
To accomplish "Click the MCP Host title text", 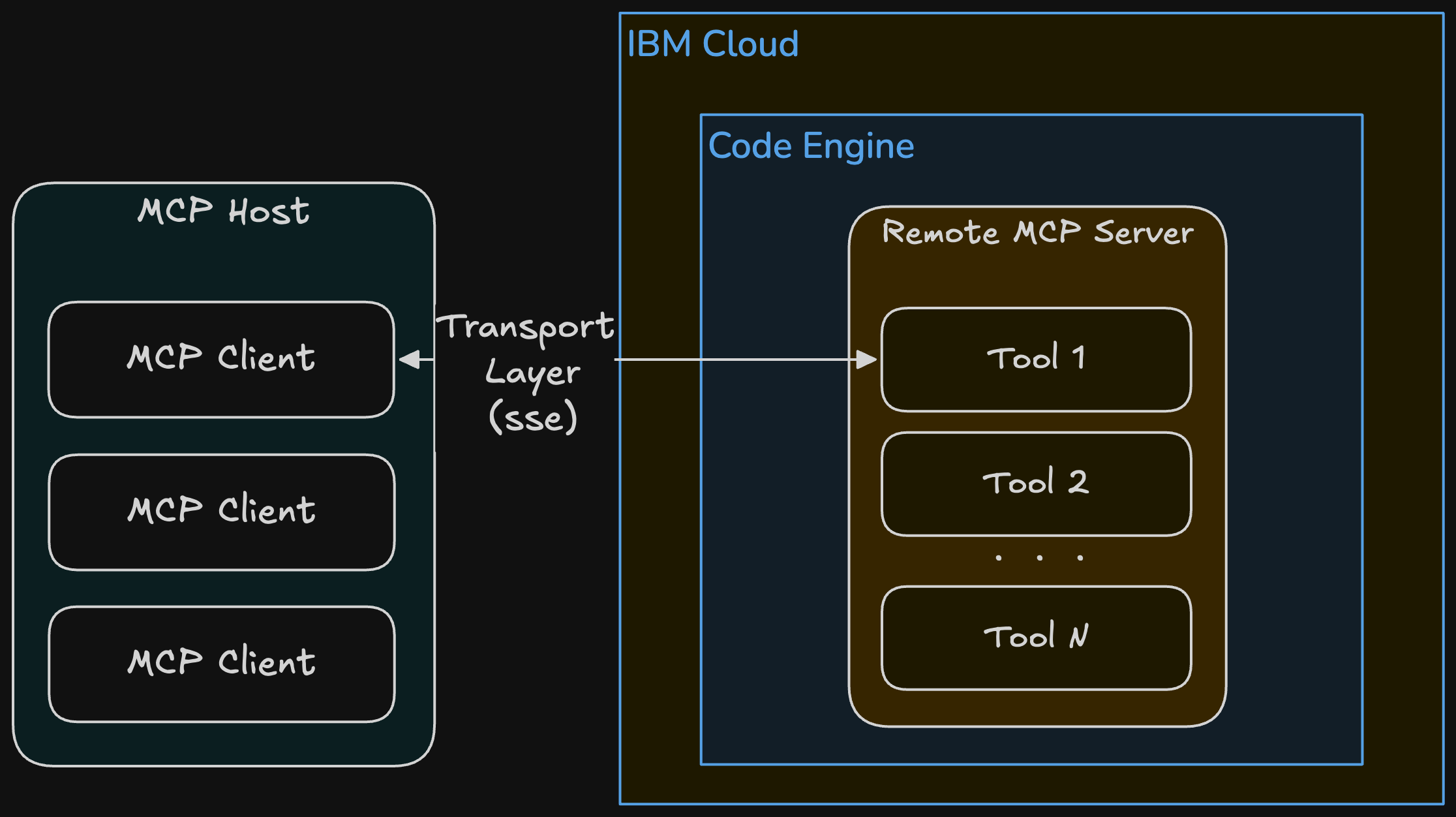I will point(223,211).
